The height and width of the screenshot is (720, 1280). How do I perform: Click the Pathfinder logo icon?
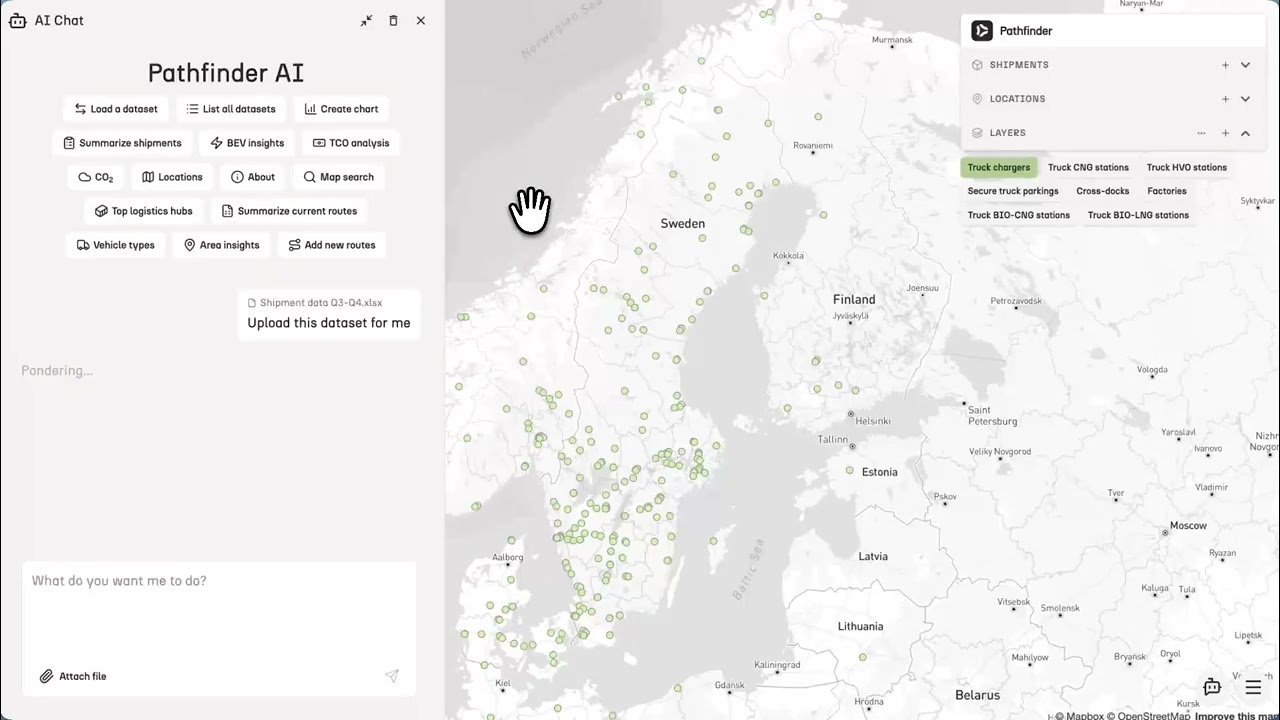click(x=982, y=31)
